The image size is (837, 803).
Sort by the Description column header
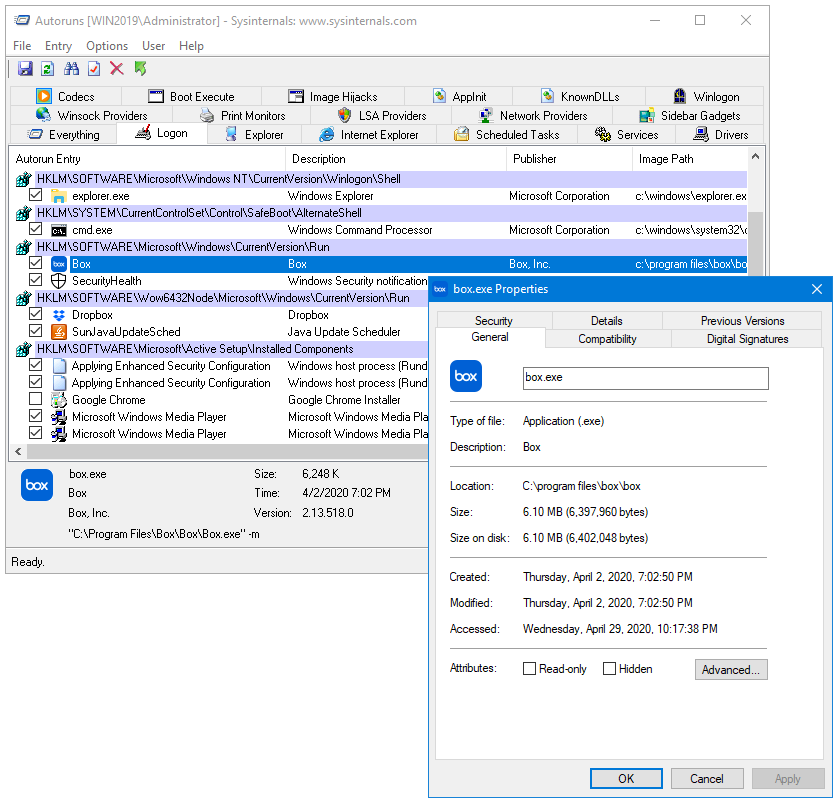point(396,159)
